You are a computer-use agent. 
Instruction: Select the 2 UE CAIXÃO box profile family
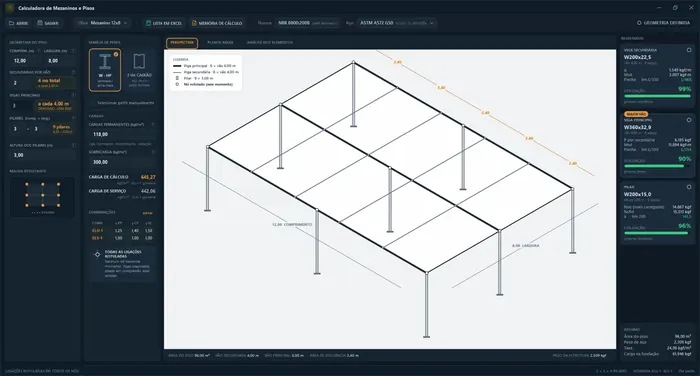(139, 70)
